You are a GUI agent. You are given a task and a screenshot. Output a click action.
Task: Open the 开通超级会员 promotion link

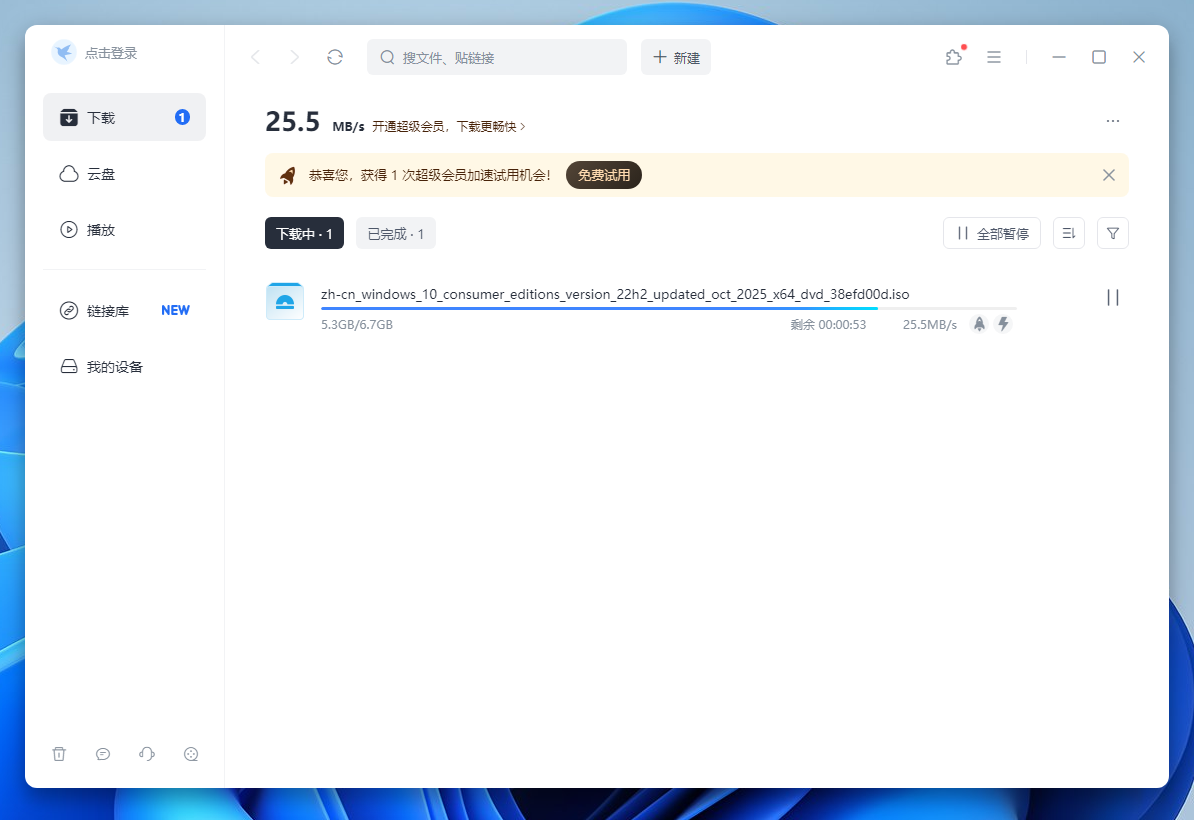pos(449,126)
